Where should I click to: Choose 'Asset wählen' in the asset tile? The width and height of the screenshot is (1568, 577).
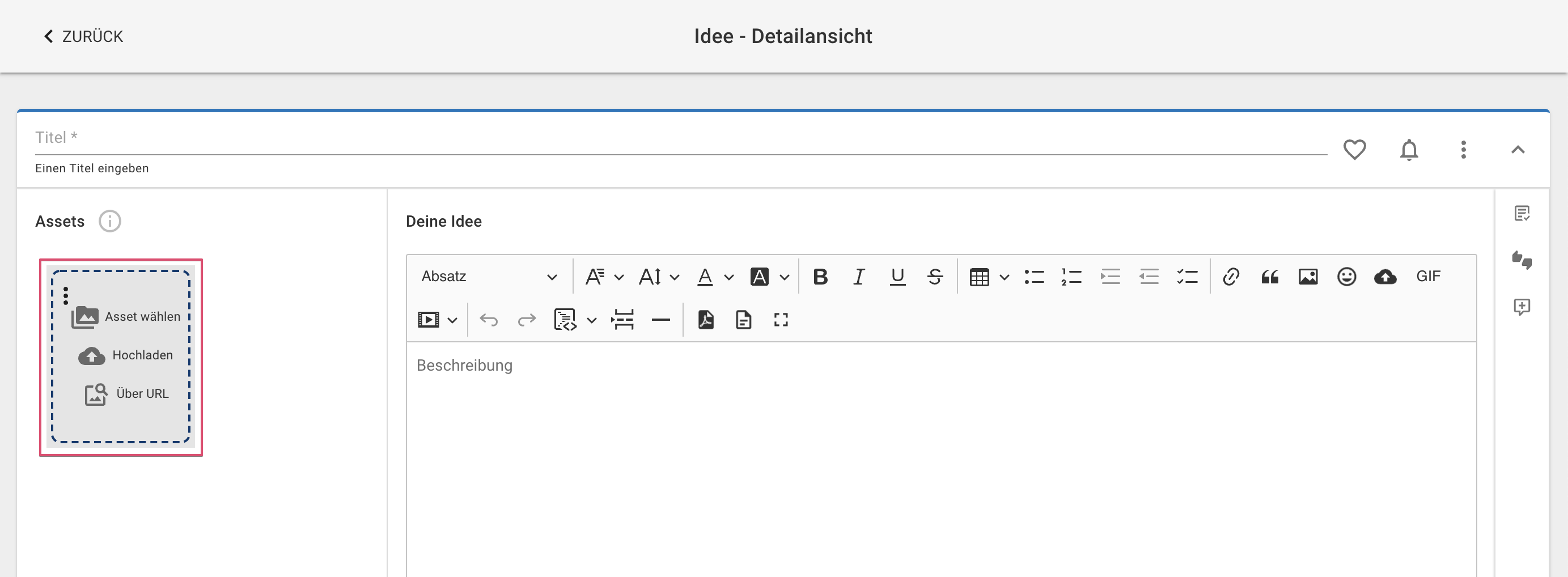pos(126,317)
